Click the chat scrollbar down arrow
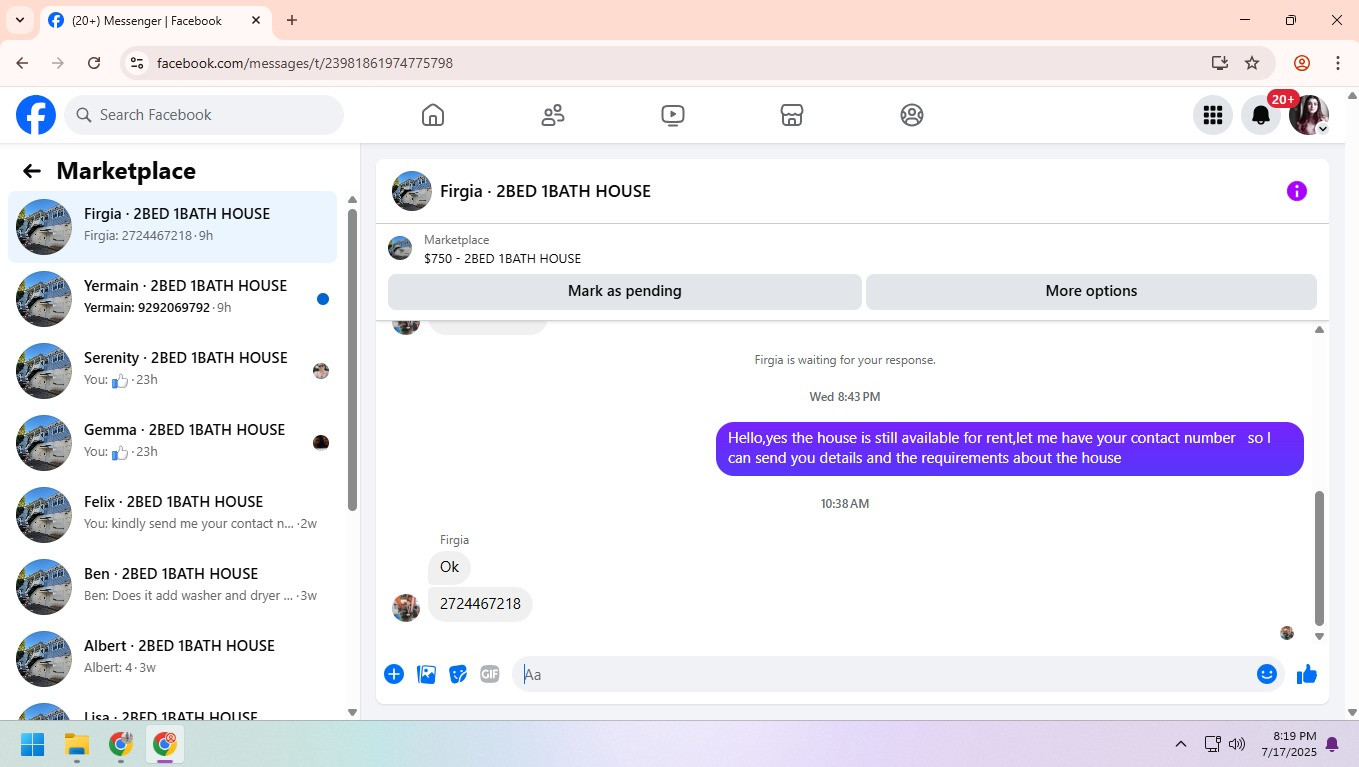 (x=1319, y=636)
